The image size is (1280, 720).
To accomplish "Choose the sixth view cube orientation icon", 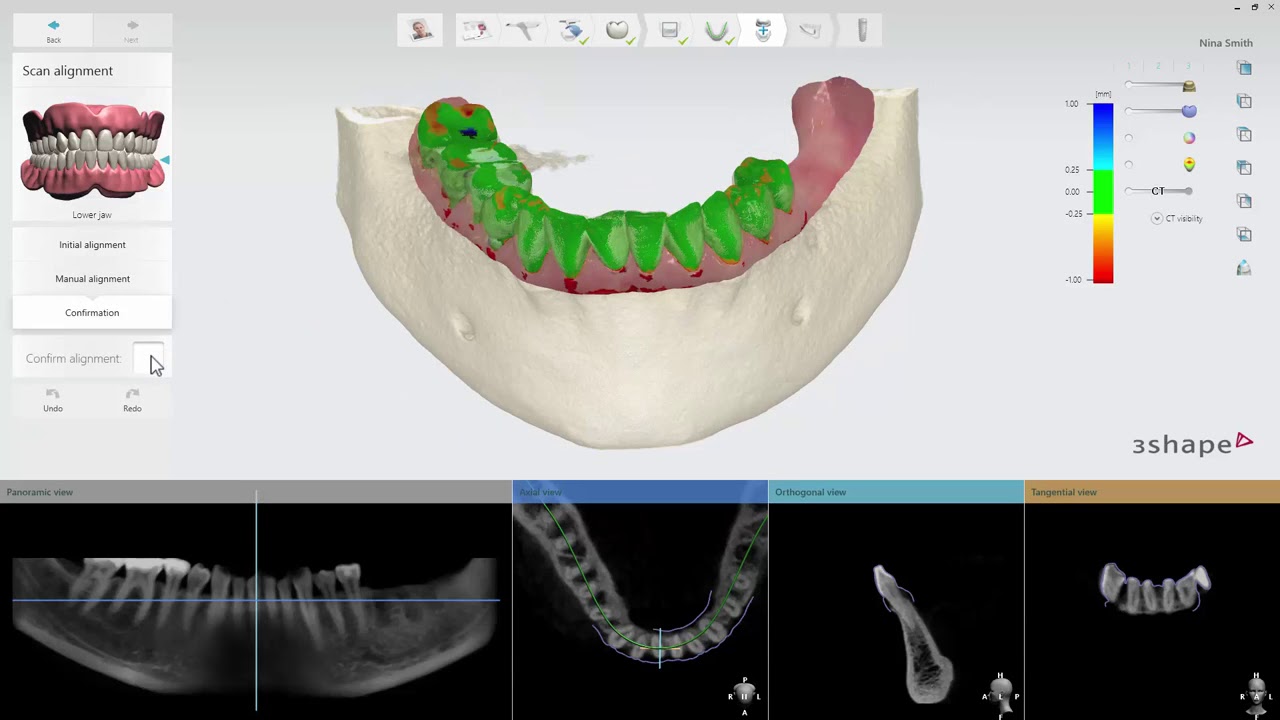I will pyautogui.click(x=1244, y=234).
